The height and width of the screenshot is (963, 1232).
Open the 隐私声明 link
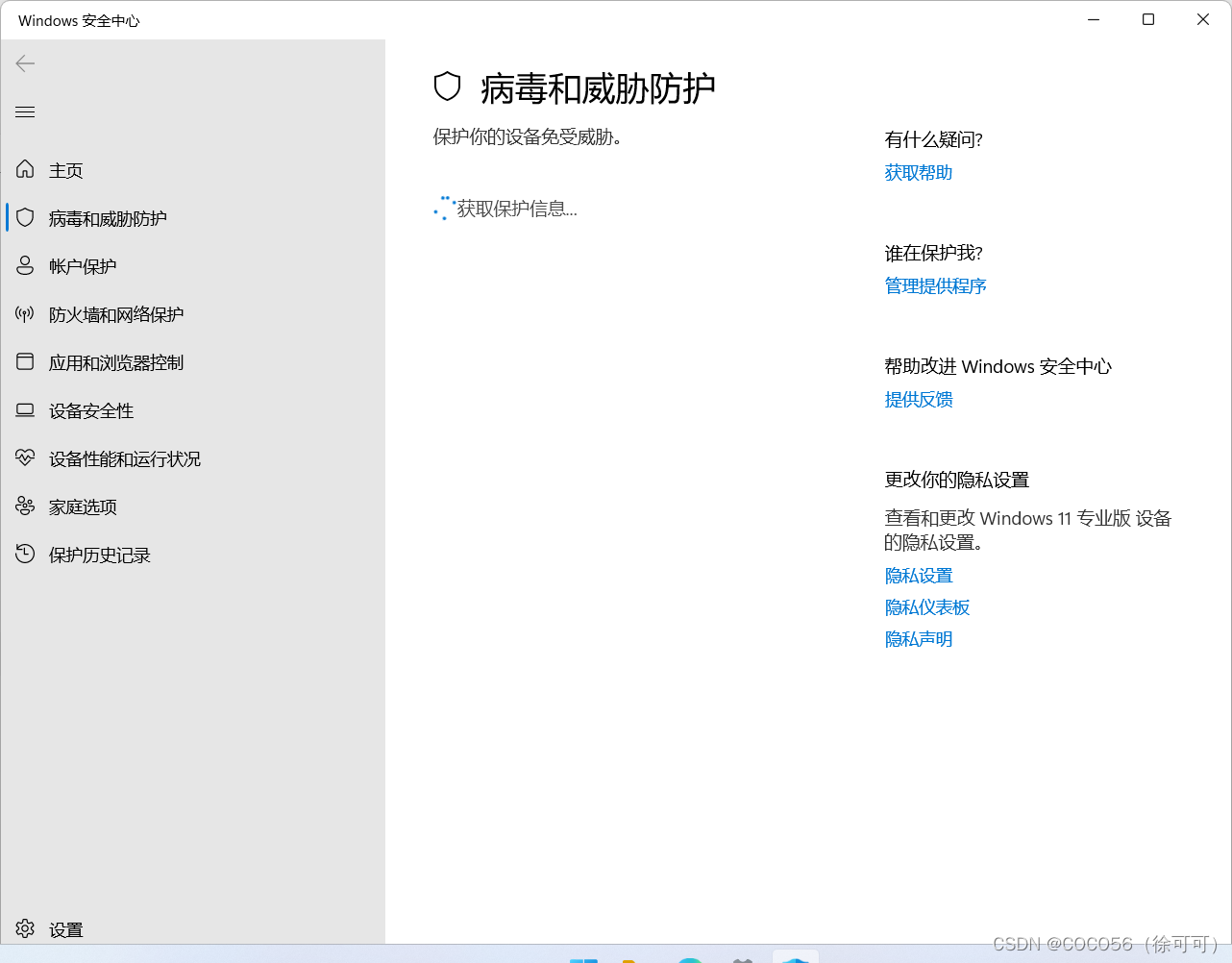tap(919, 639)
